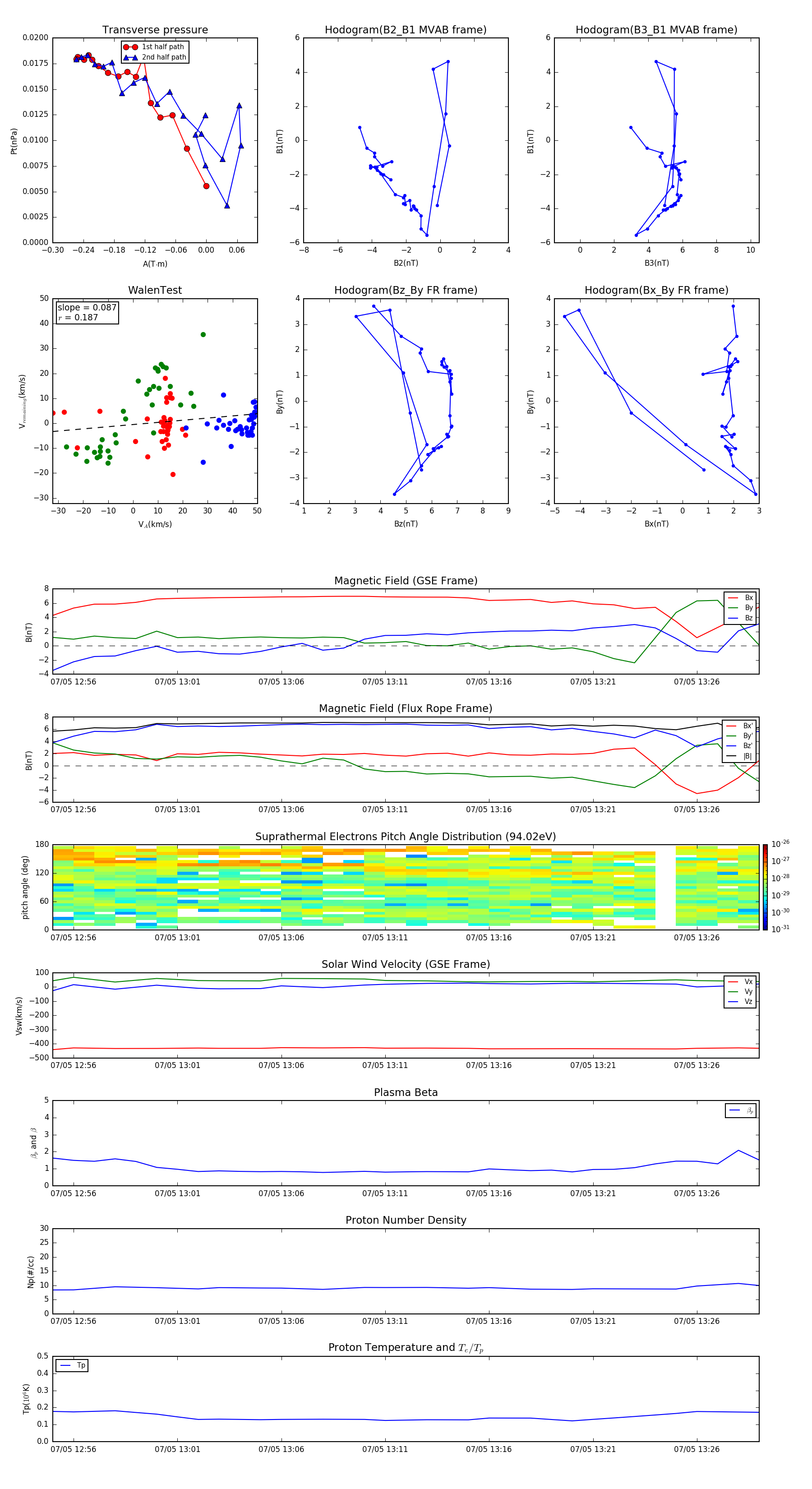Click the 'slope = 0.087' annotation
The width and height of the screenshot is (812, 1489).
87,308
